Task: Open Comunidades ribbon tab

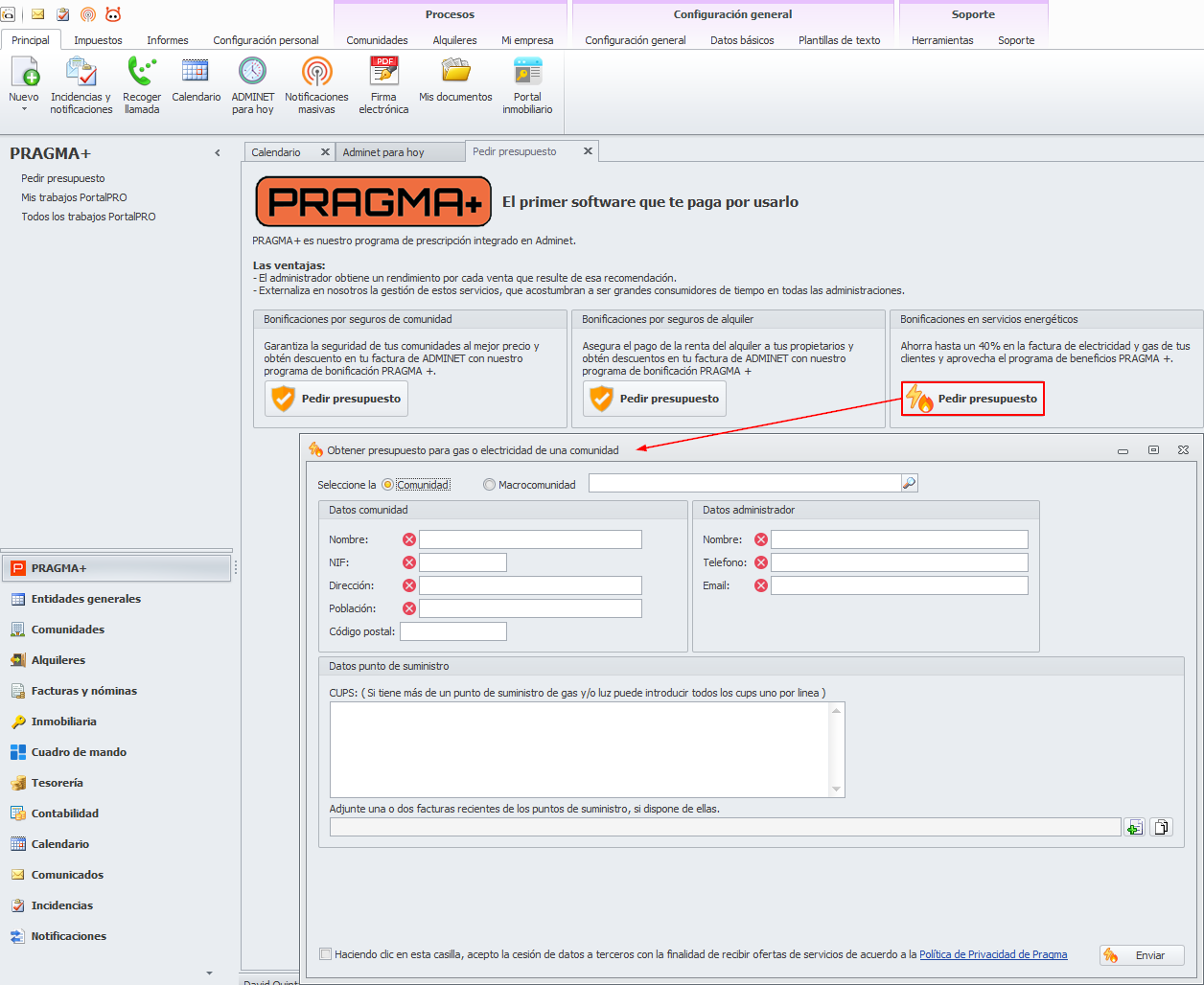Action: click(x=377, y=40)
